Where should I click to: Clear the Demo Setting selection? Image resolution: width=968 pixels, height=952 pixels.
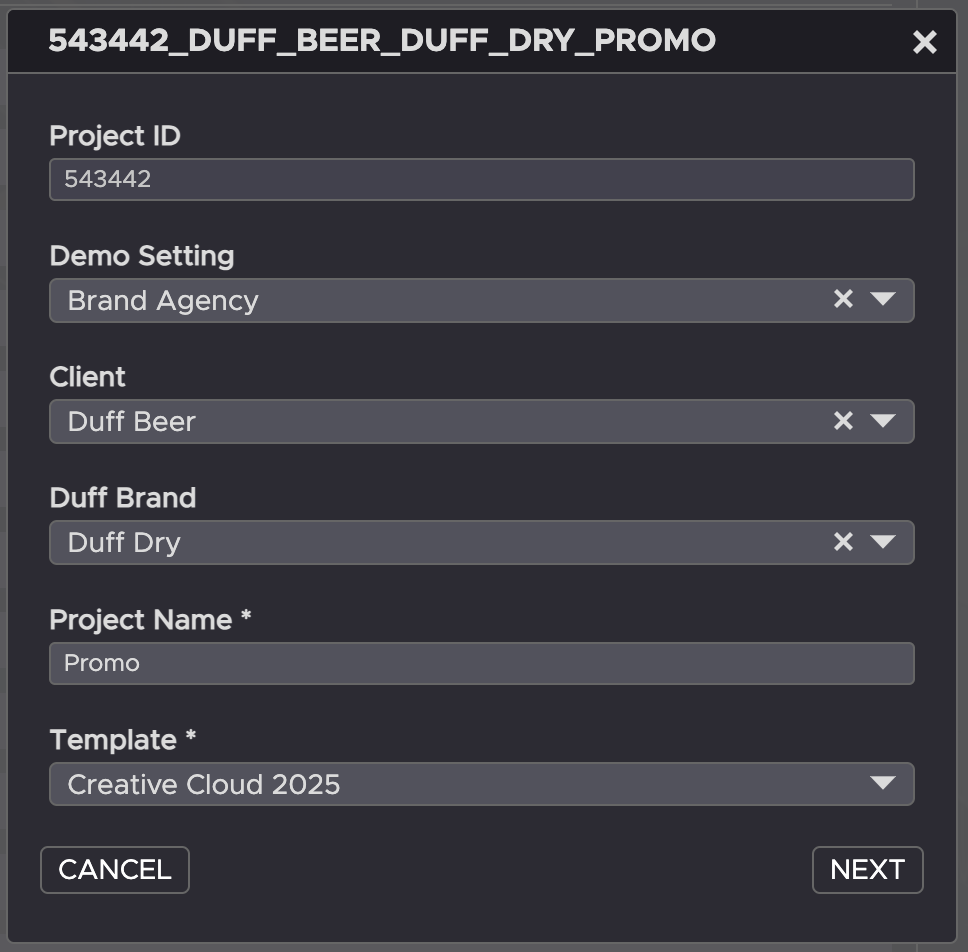pyautogui.click(x=843, y=299)
